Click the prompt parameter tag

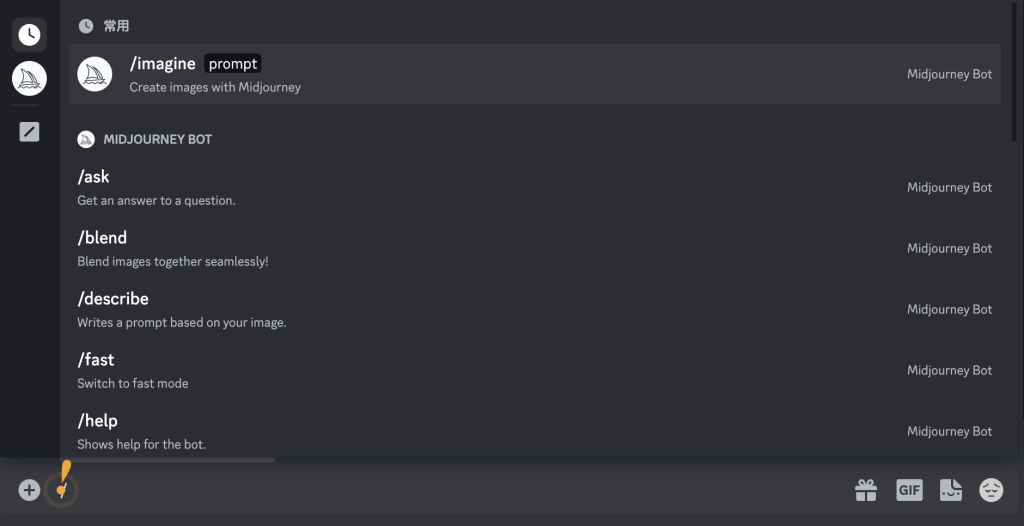232,63
